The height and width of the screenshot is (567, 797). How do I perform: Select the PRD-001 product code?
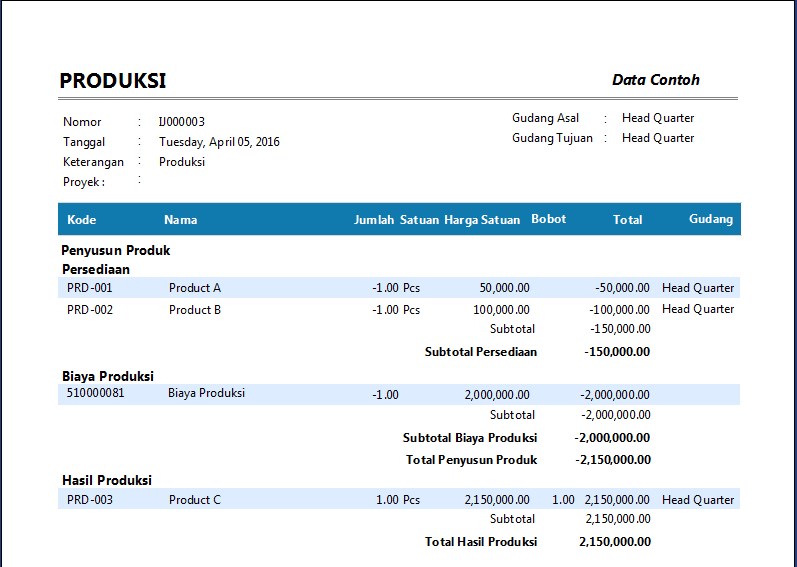90,288
